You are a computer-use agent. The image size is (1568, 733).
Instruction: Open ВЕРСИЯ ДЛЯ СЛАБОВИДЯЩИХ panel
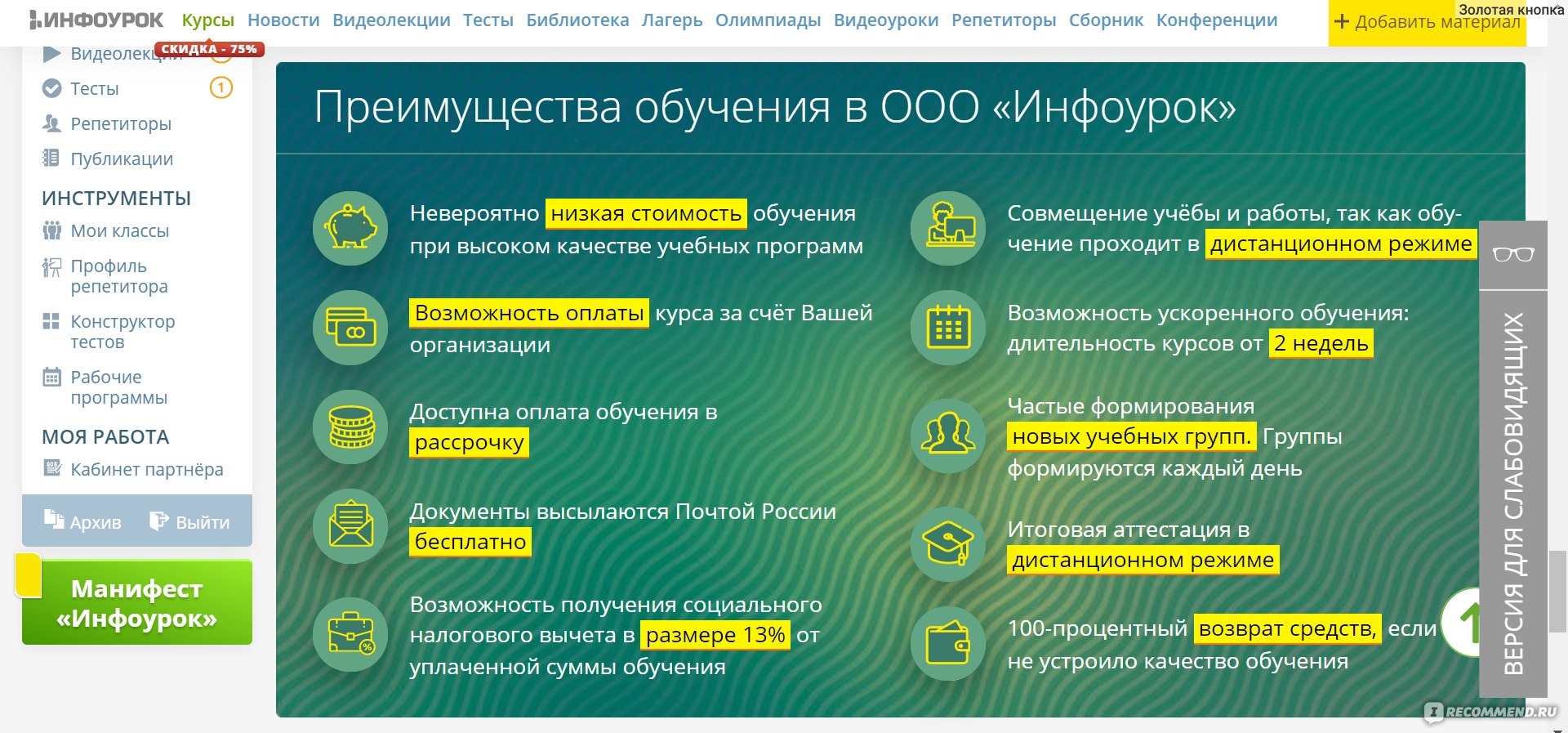pyautogui.click(x=1513, y=494)
